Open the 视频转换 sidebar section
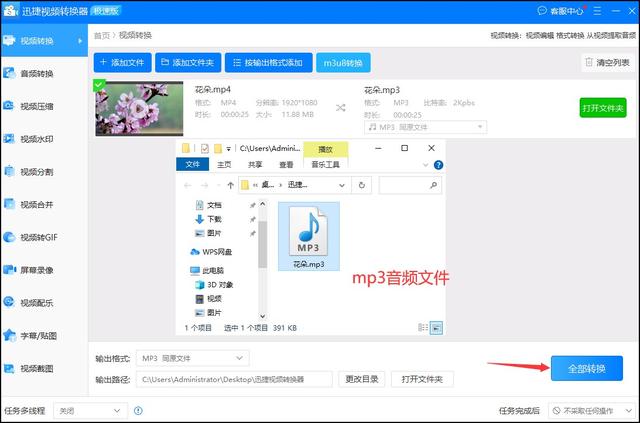The width and height of the screenshot is (640, 423). [44, 40]
